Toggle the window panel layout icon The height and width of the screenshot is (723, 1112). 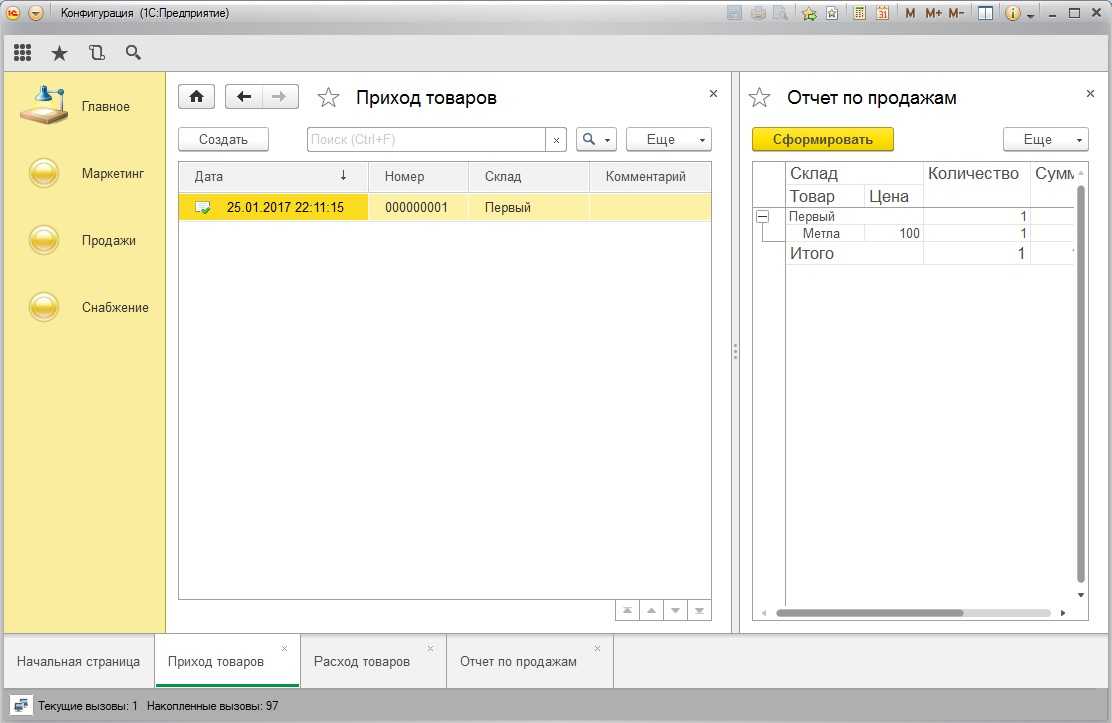(x=985, y=13)
